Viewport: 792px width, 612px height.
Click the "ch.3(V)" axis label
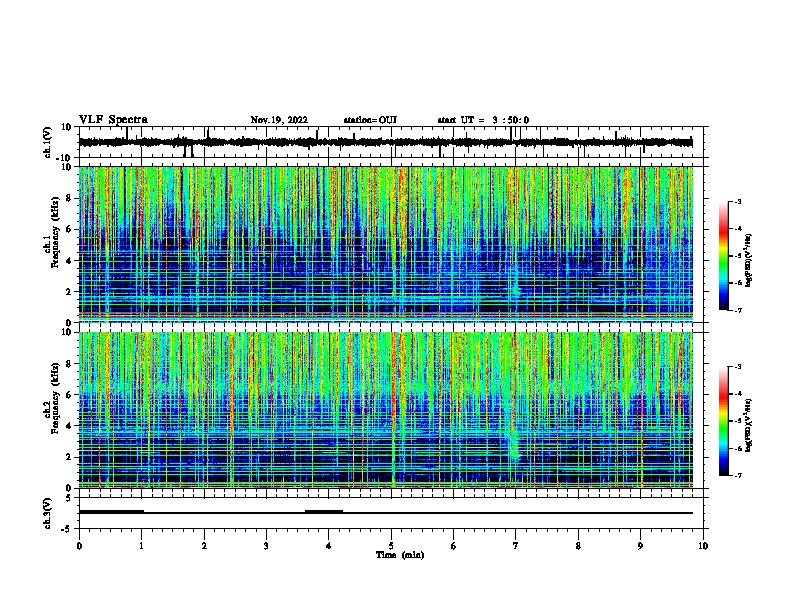coord(48,513)
